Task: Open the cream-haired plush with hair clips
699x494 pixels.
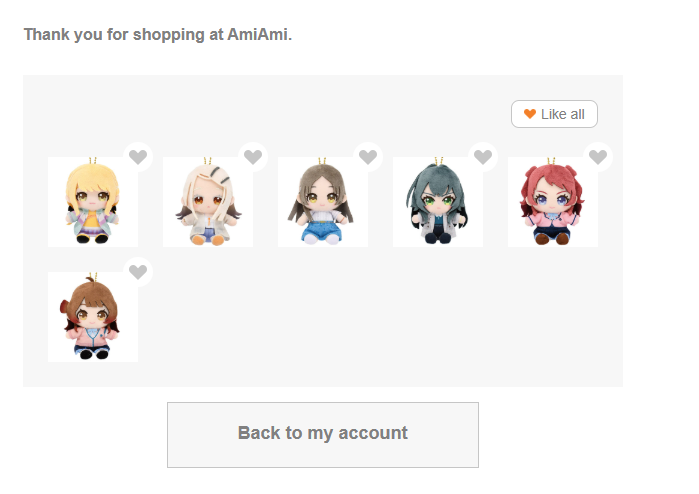Action: (208, 202)
